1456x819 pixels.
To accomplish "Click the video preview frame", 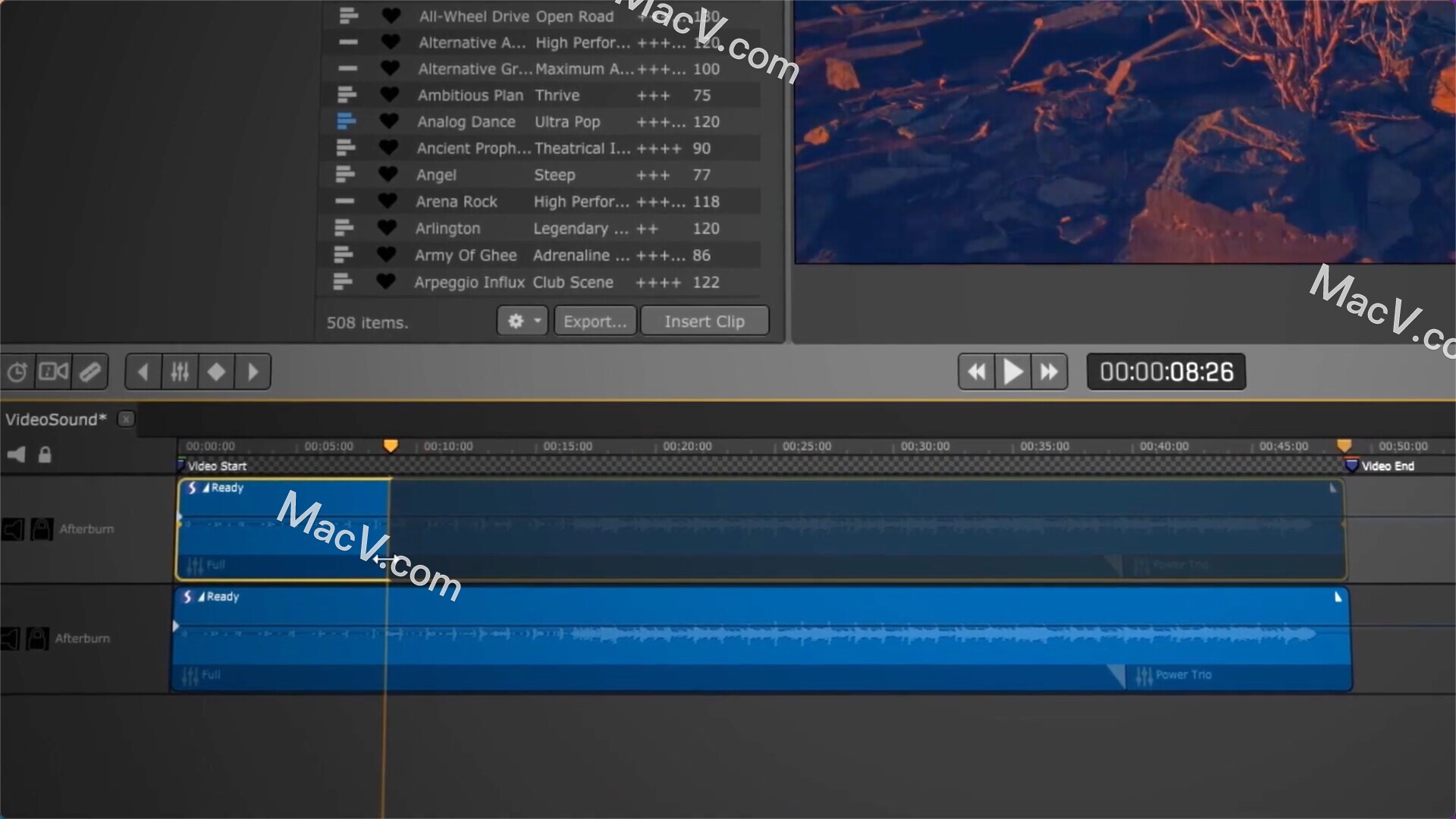I will [1125, 131].
